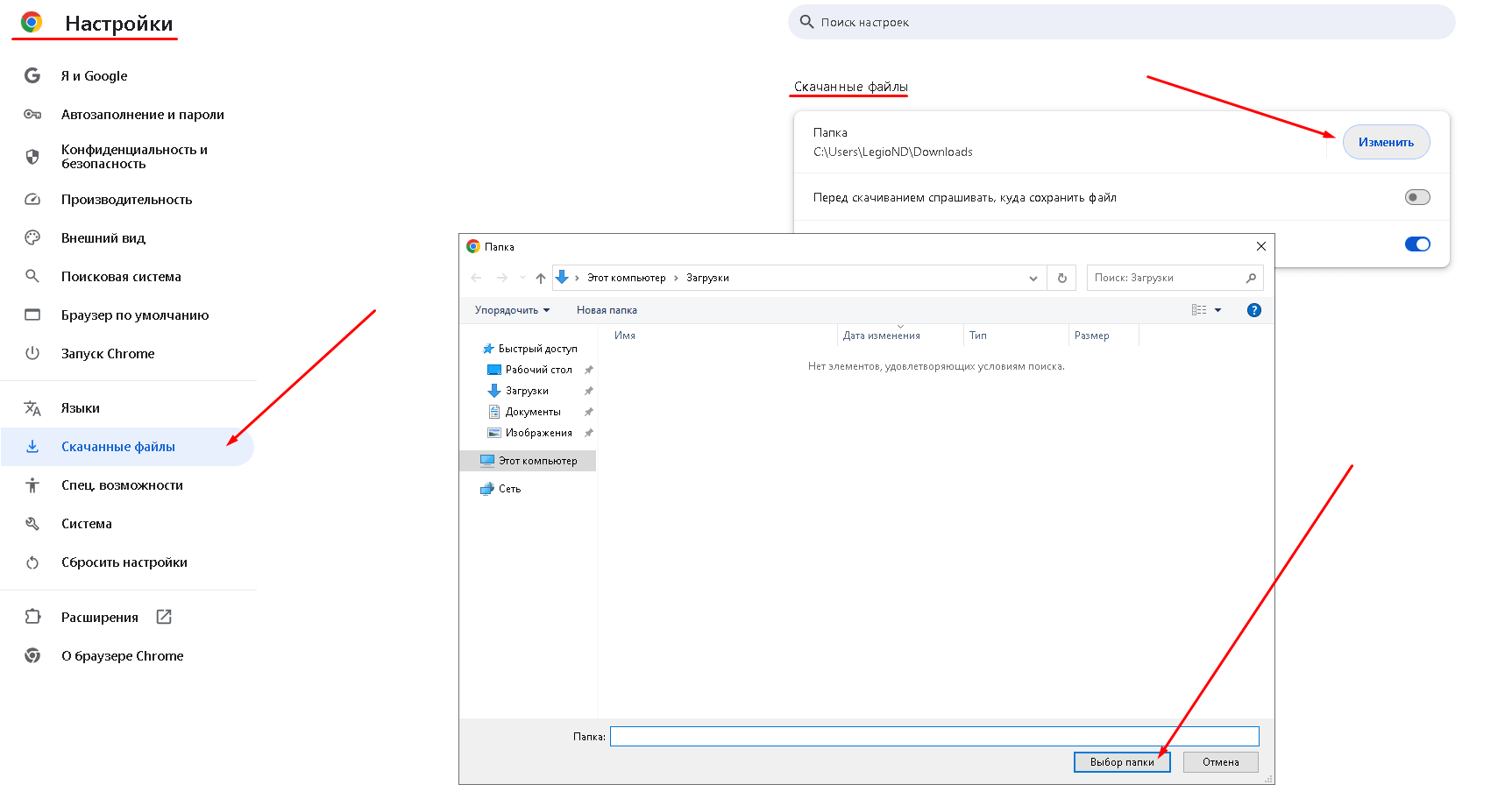Viewport: 1512px width, 806px height.
Task: Confirm with the Выбор папки button
Action: (1122, 762)
